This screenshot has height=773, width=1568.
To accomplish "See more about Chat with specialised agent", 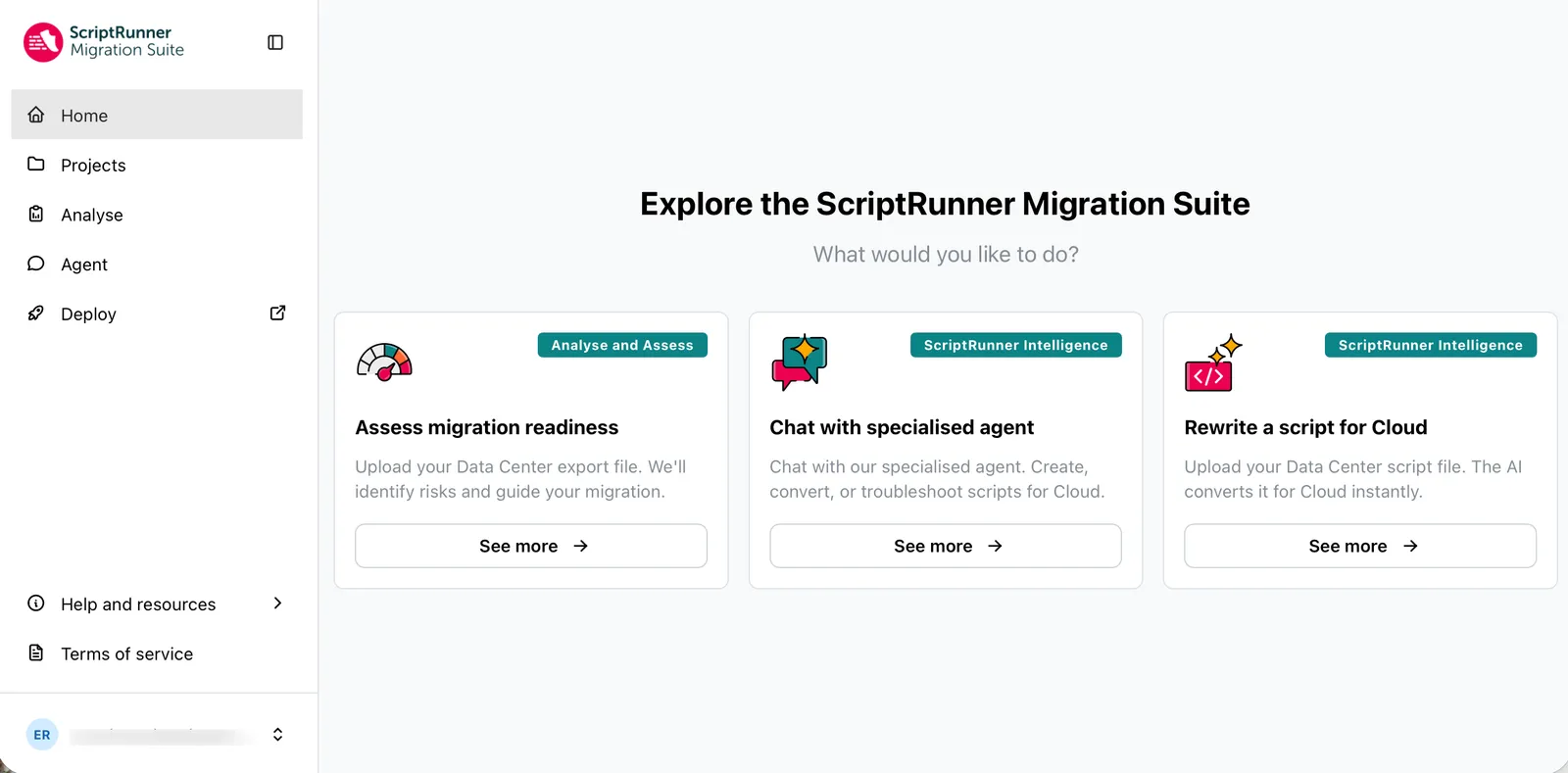I will coord(946,546).
